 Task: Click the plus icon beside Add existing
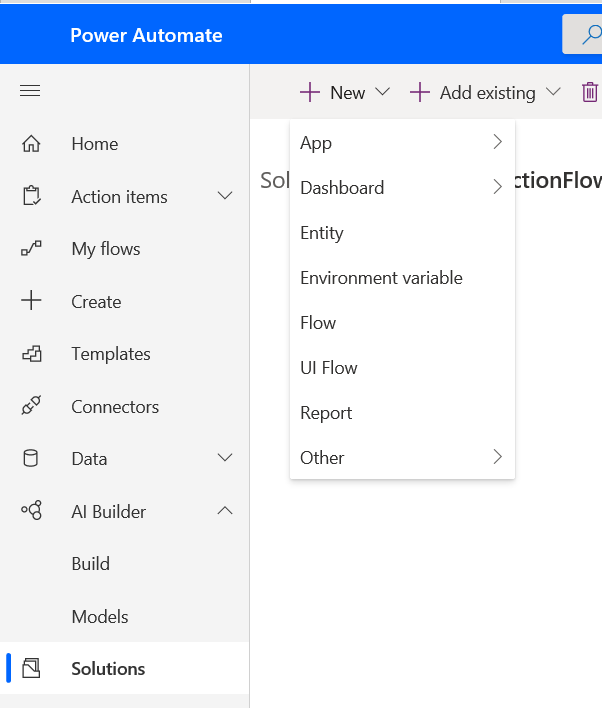[420, 92]
